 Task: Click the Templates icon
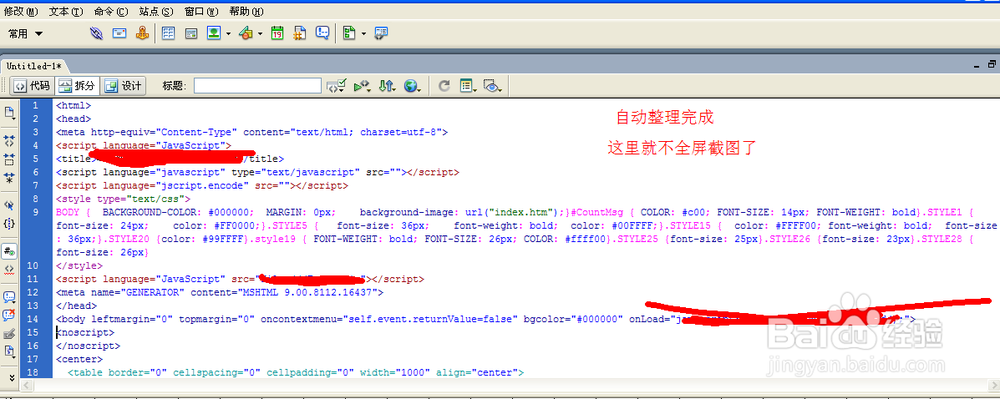tap(349, 34)
